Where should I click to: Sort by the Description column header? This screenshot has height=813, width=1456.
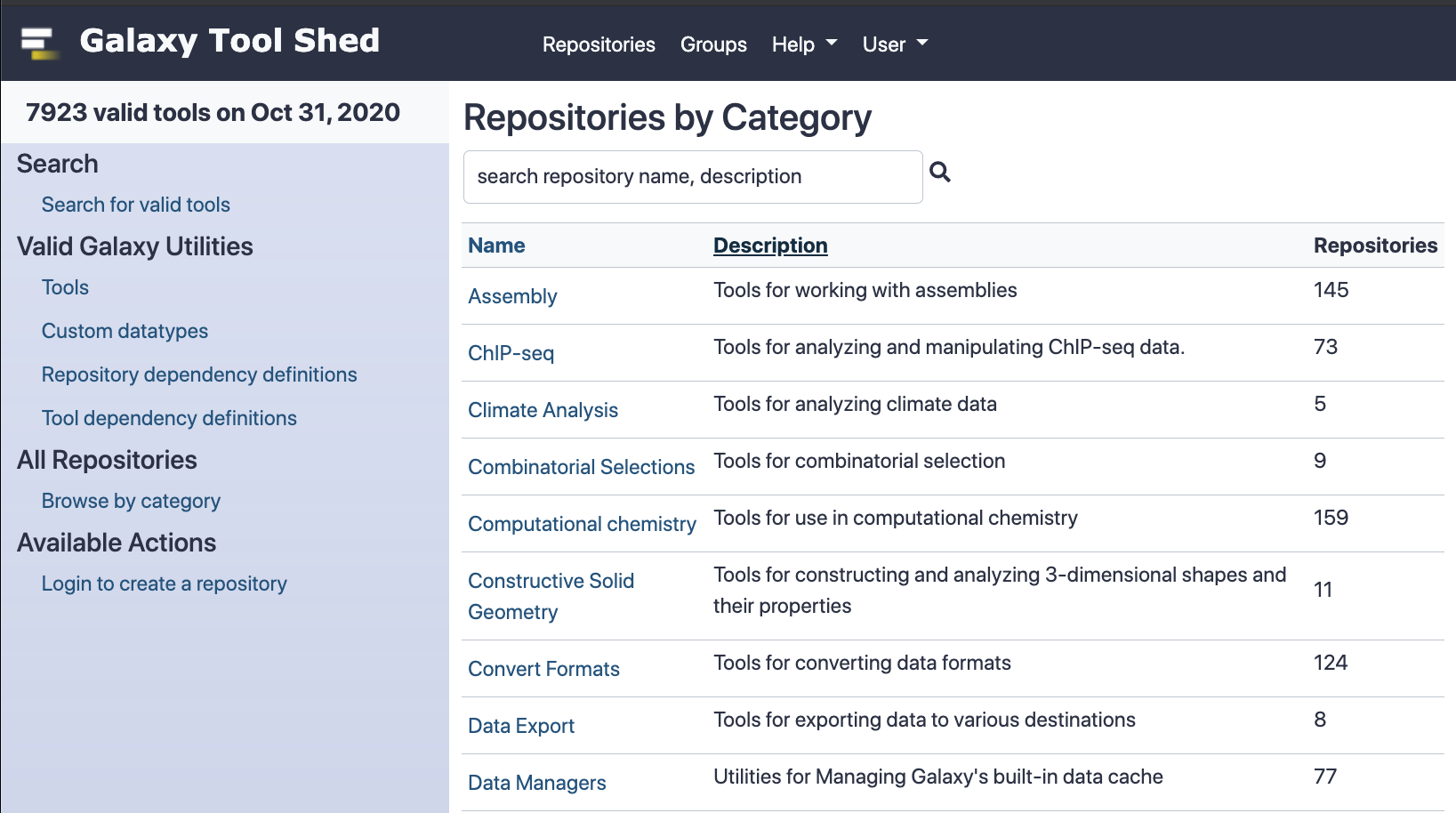770,246
